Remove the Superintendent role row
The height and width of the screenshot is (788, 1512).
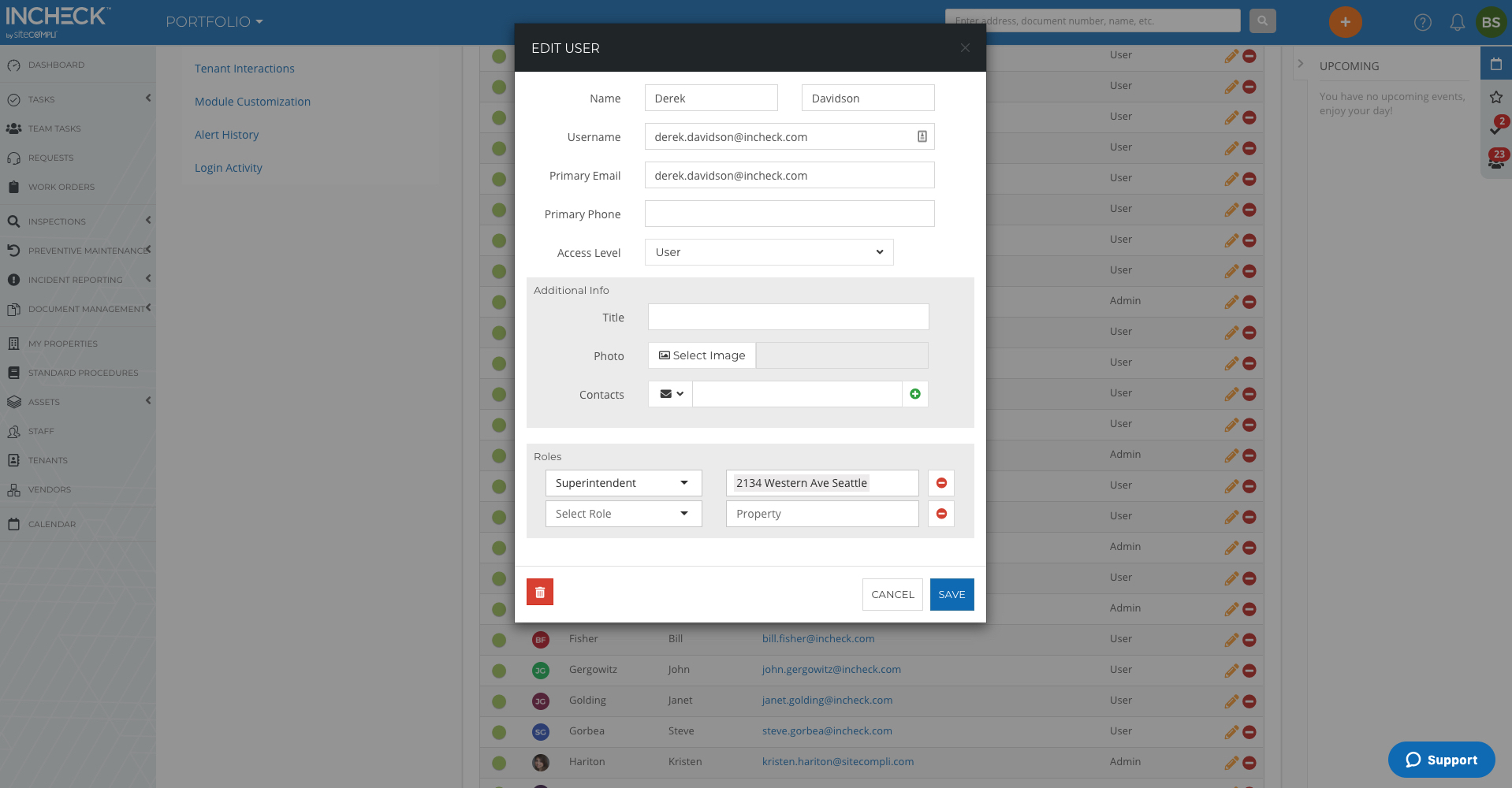[941, 483]
